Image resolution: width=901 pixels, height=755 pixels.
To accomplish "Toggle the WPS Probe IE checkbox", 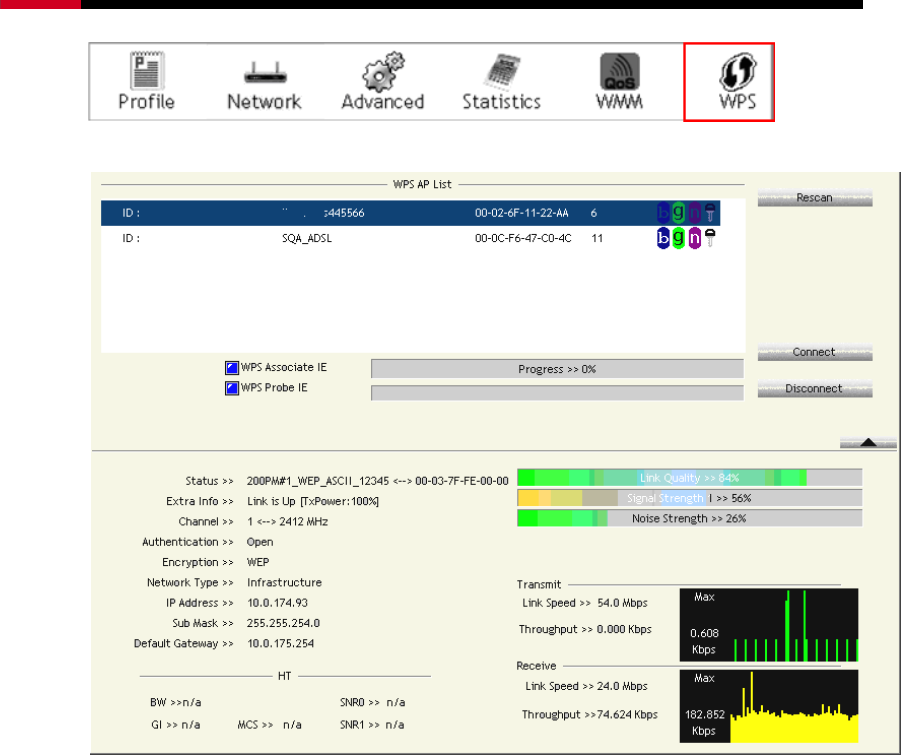I will coord(231,387).
